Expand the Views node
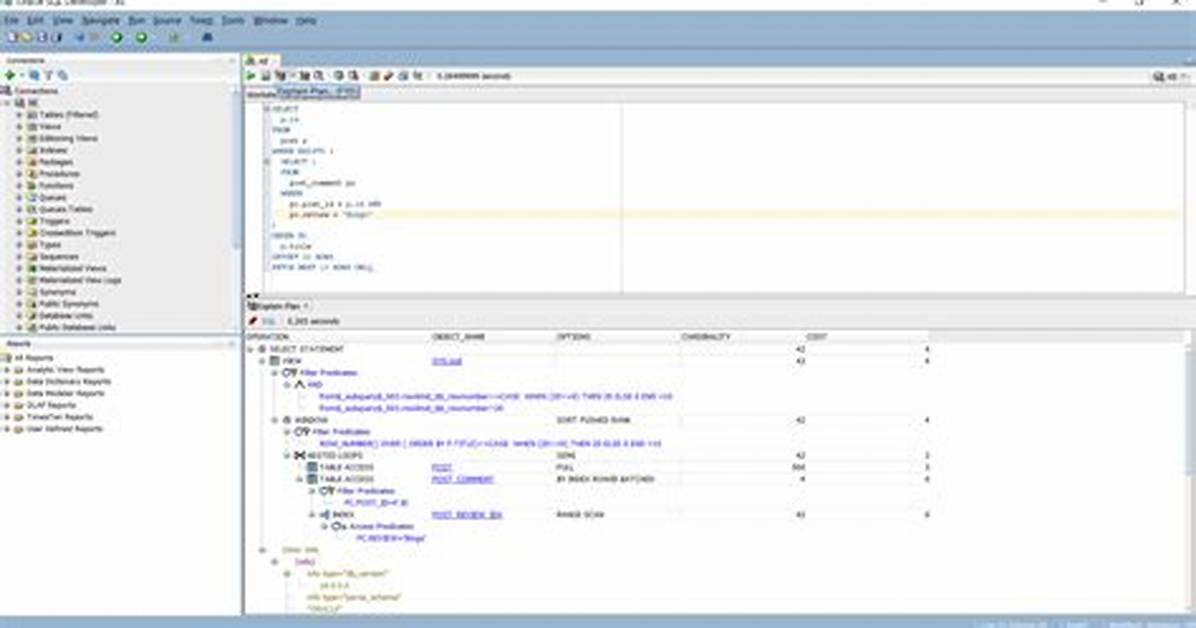 [x=20, y=127]
